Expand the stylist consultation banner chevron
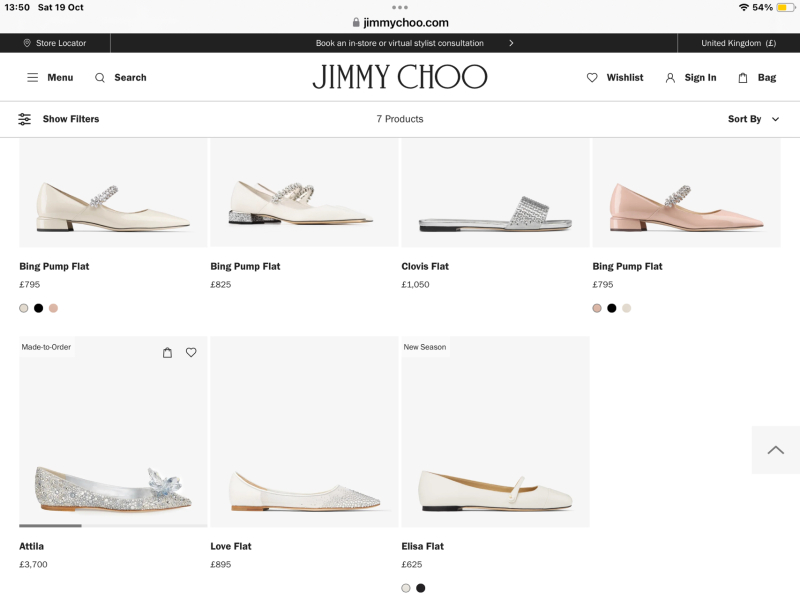Image resolution: width=800 pixels, height=600 pixels. point(511,43)
